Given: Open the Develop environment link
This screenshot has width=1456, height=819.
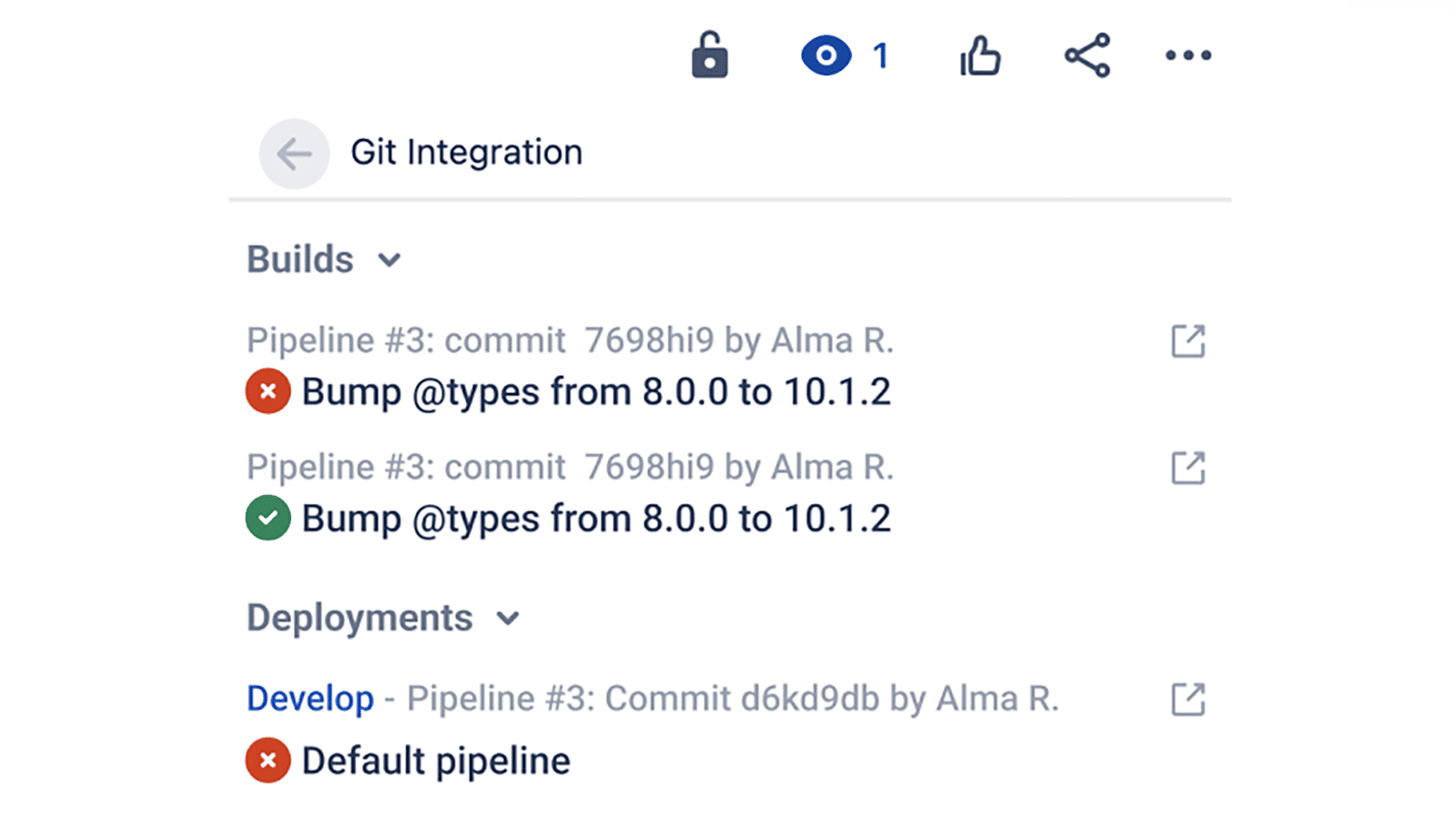Looking at the screenshot, I should click(x=310, y=699).
